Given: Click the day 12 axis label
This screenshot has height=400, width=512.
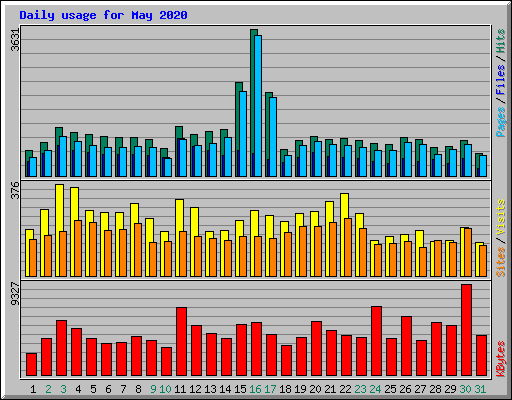Looking at the screenshot, I should [195, 389].
